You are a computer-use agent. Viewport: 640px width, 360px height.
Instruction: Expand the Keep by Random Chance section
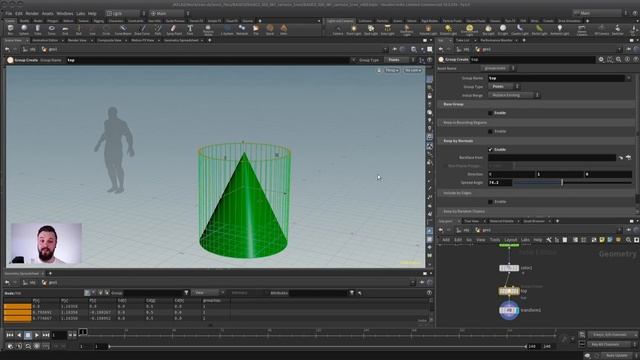tap(464, 211)
